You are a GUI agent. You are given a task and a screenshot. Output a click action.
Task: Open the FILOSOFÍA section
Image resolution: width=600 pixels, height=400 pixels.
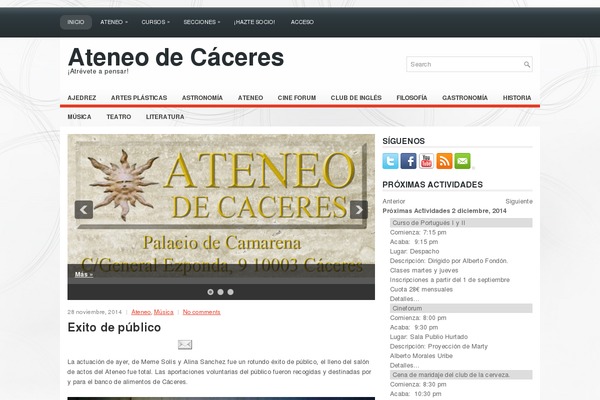[x=412, y=98]
